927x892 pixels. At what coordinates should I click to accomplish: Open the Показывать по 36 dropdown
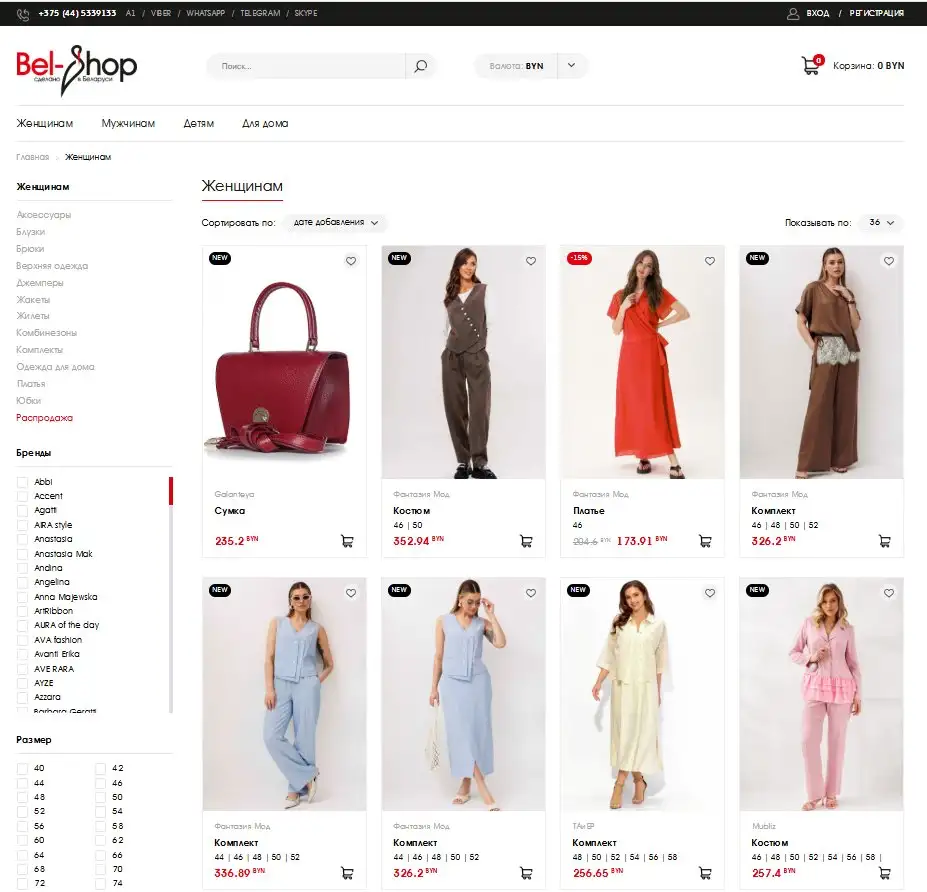click(881, 222)
